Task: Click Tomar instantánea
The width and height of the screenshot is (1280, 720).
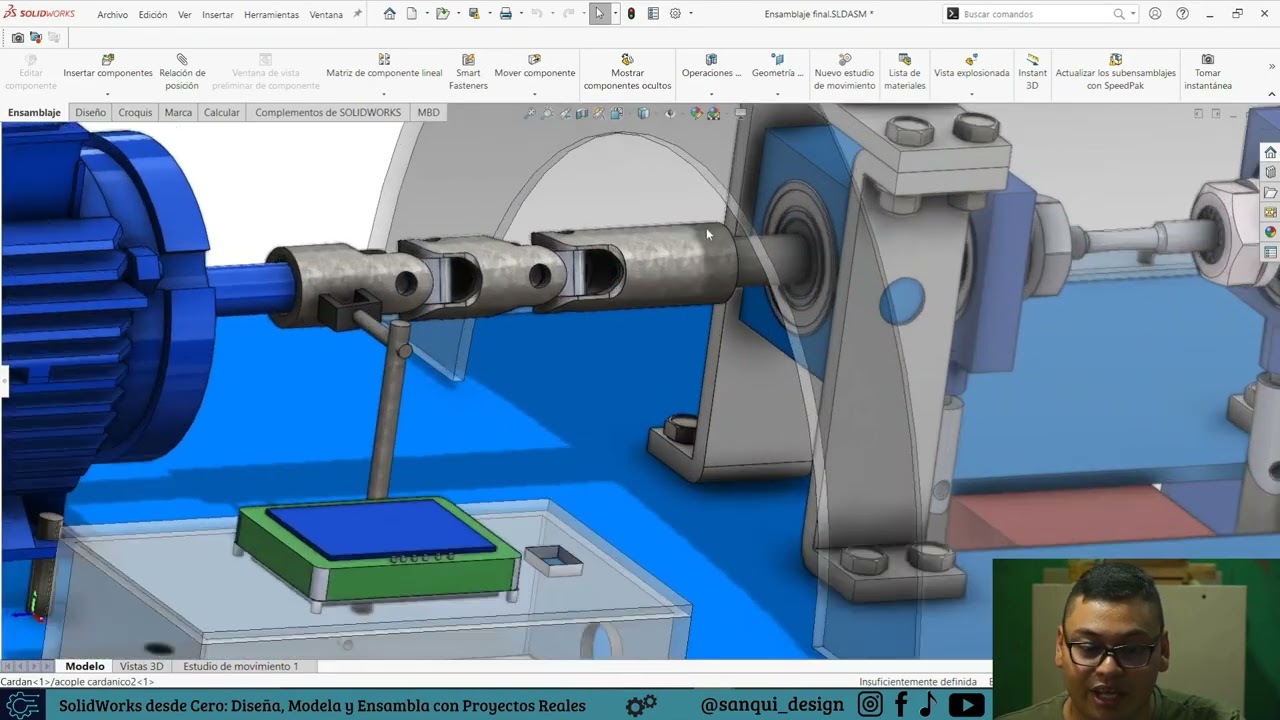Action: point(1207,72)
